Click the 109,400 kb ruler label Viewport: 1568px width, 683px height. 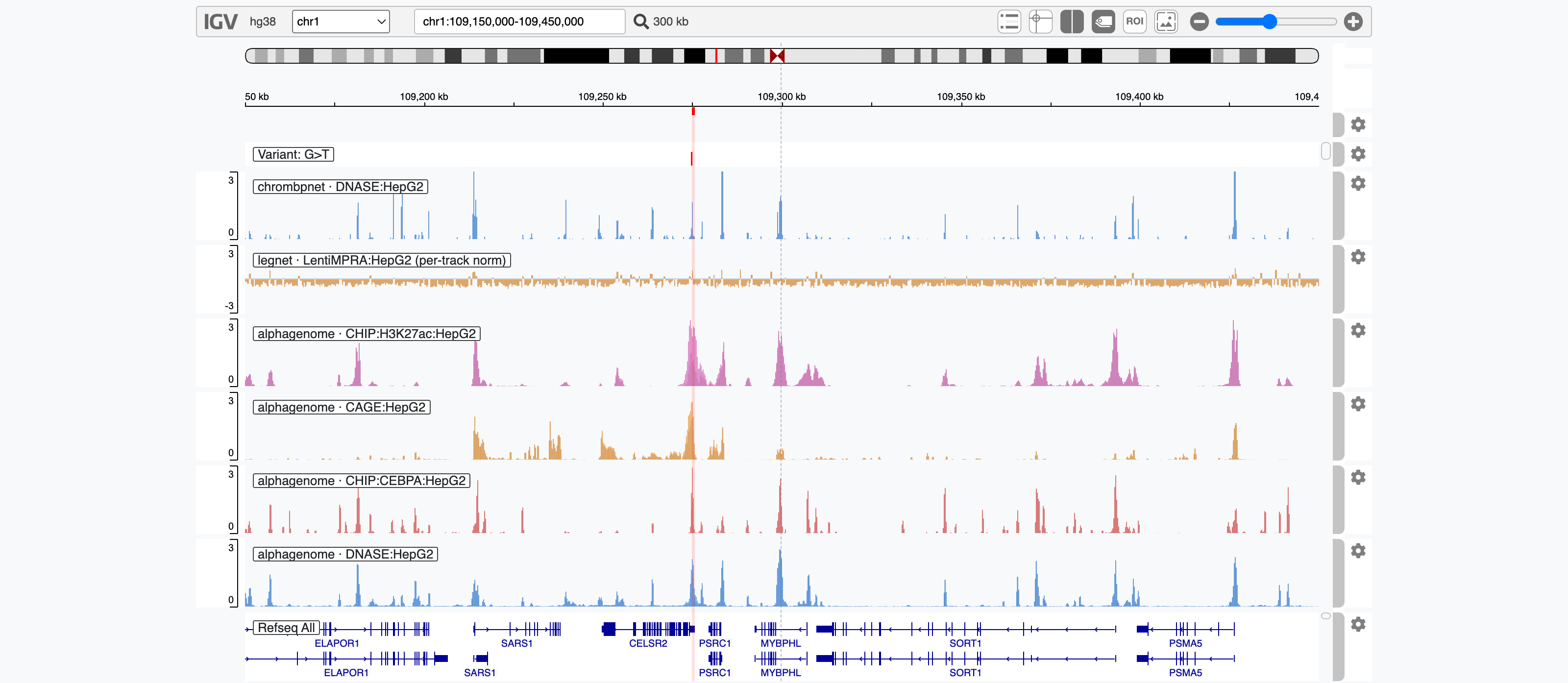(x=1139, y=96)
